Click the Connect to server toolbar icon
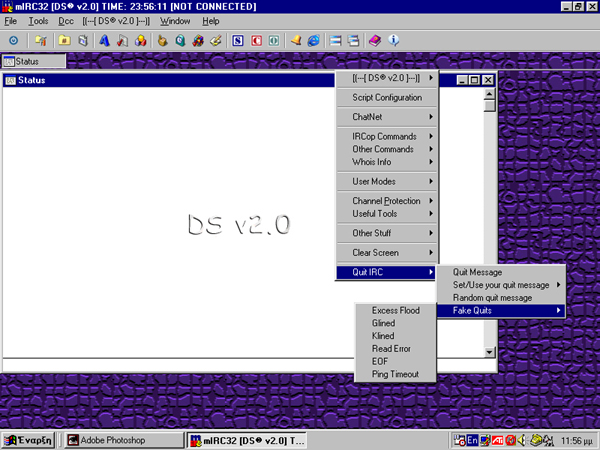 point(13,40)
